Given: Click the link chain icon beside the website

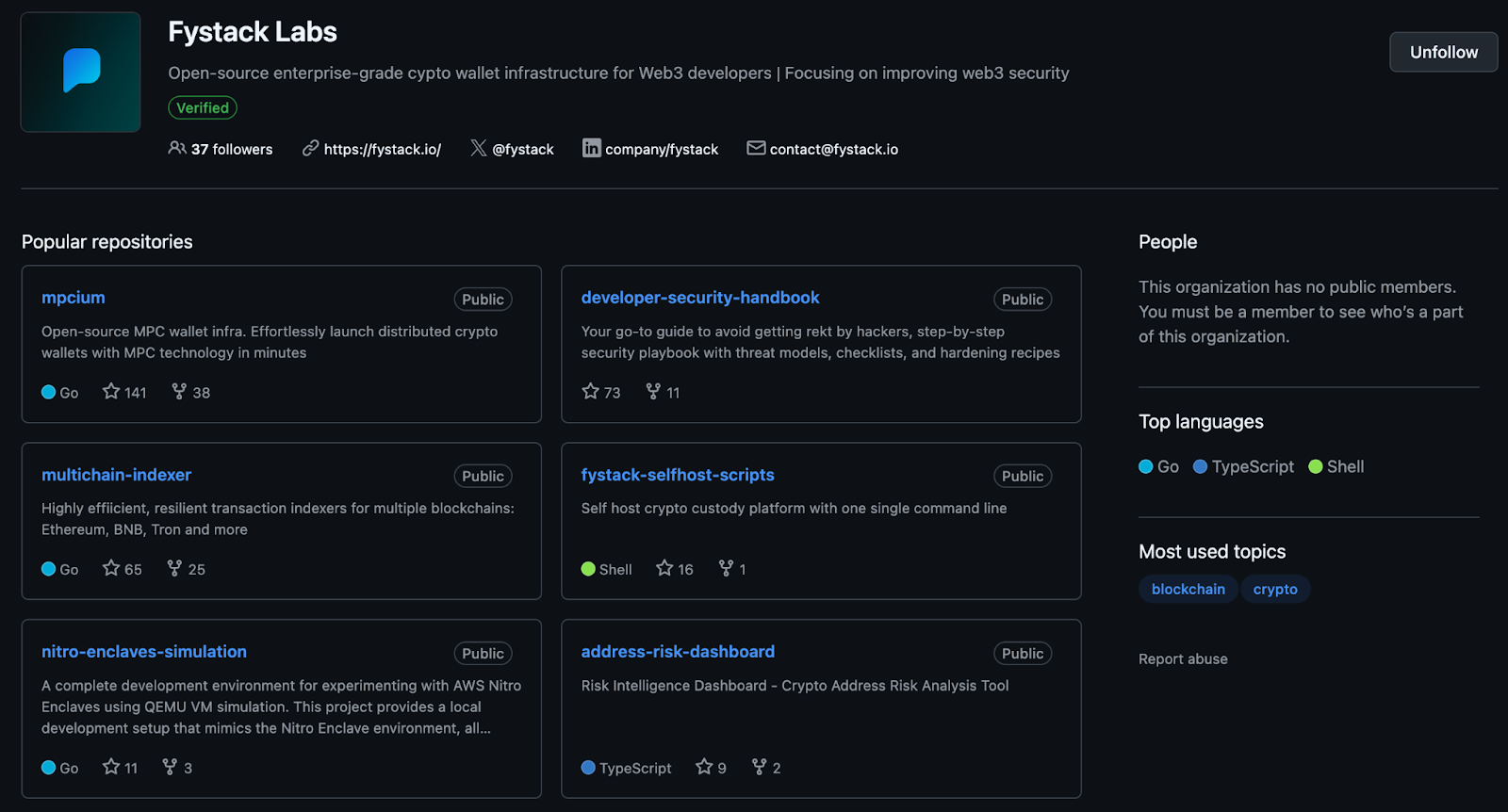Looking at the screenshot, I should tap(310, 148).
